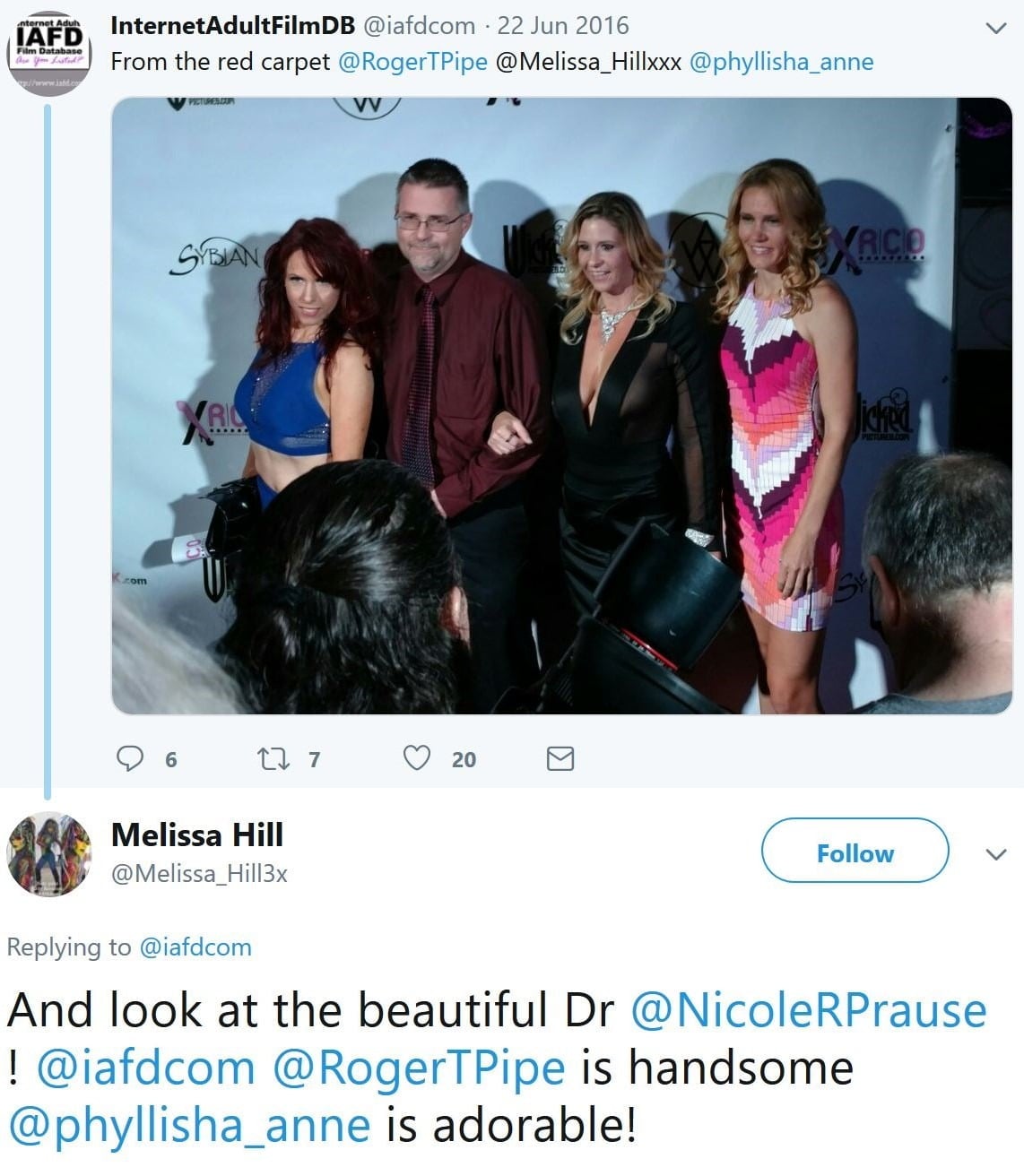This screenshot has width=1024, height=1176.
Task: Click the reply speech bubble icon
Action: 131,758
